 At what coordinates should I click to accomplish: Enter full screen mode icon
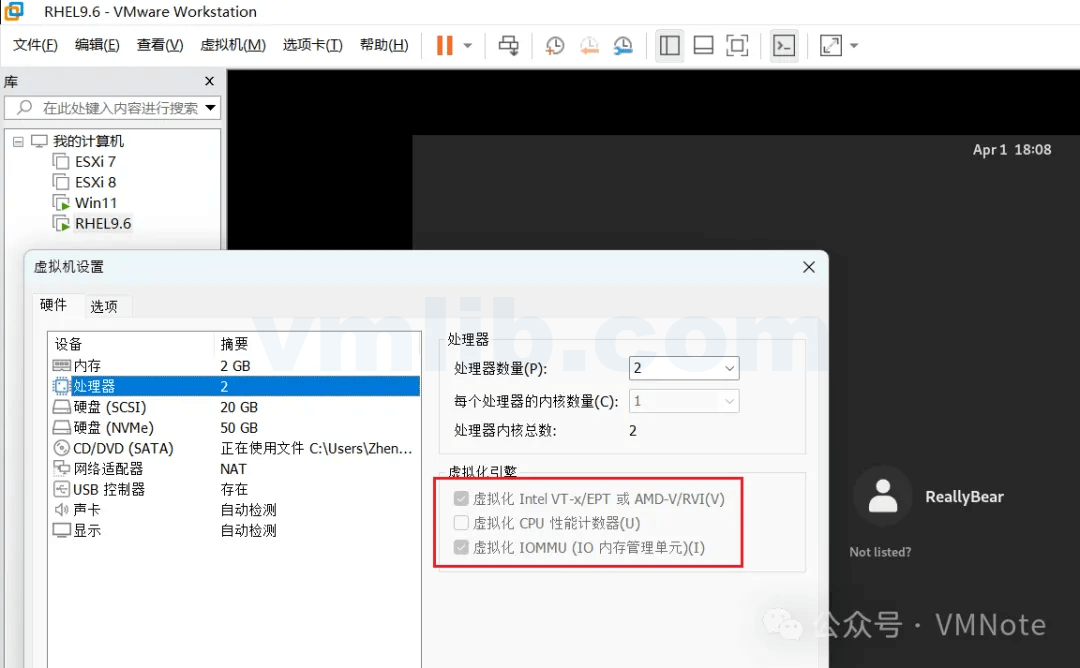tap(737, 45)
